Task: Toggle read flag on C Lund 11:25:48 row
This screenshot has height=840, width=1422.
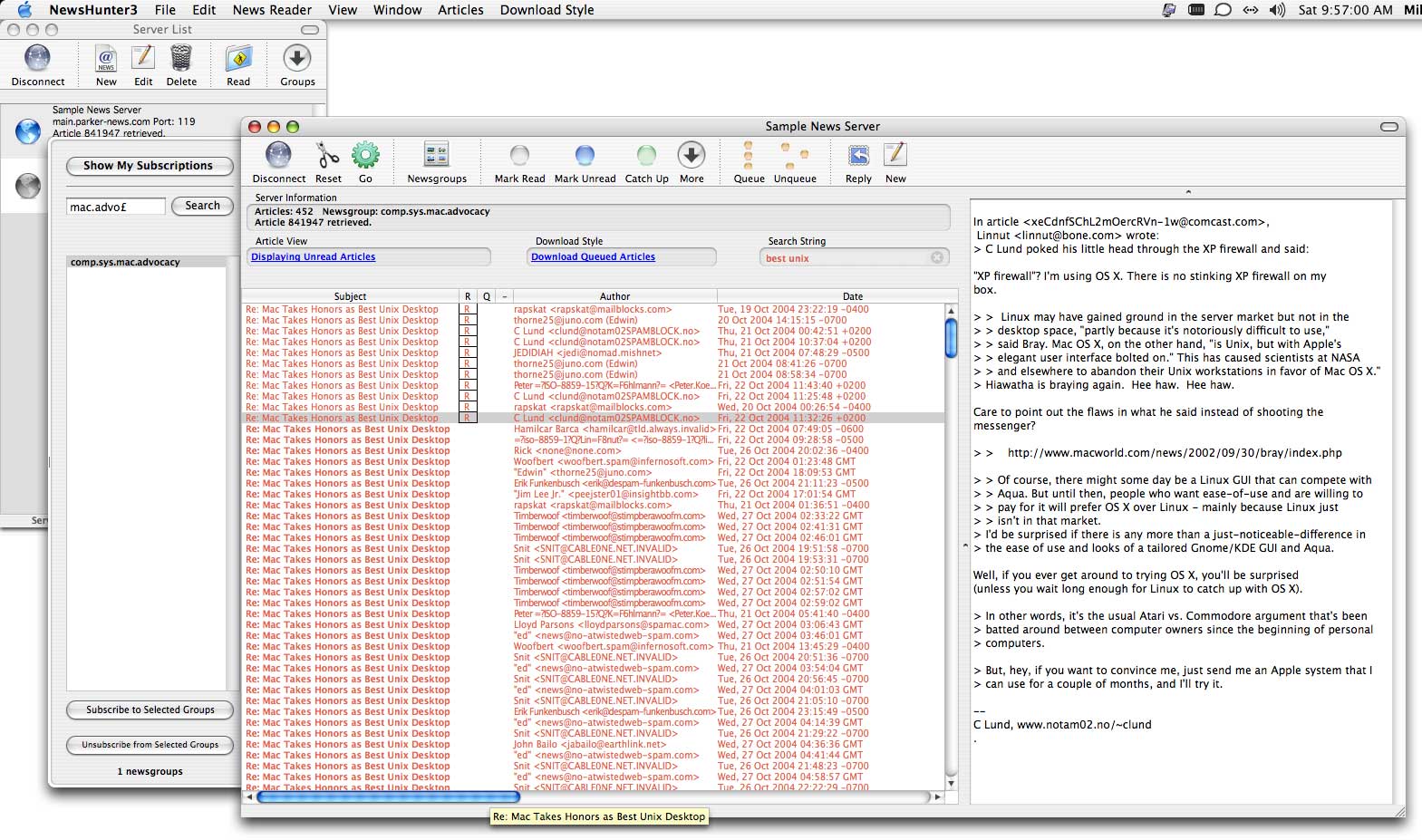Action: pyautogui.click(x=467, y=397)
